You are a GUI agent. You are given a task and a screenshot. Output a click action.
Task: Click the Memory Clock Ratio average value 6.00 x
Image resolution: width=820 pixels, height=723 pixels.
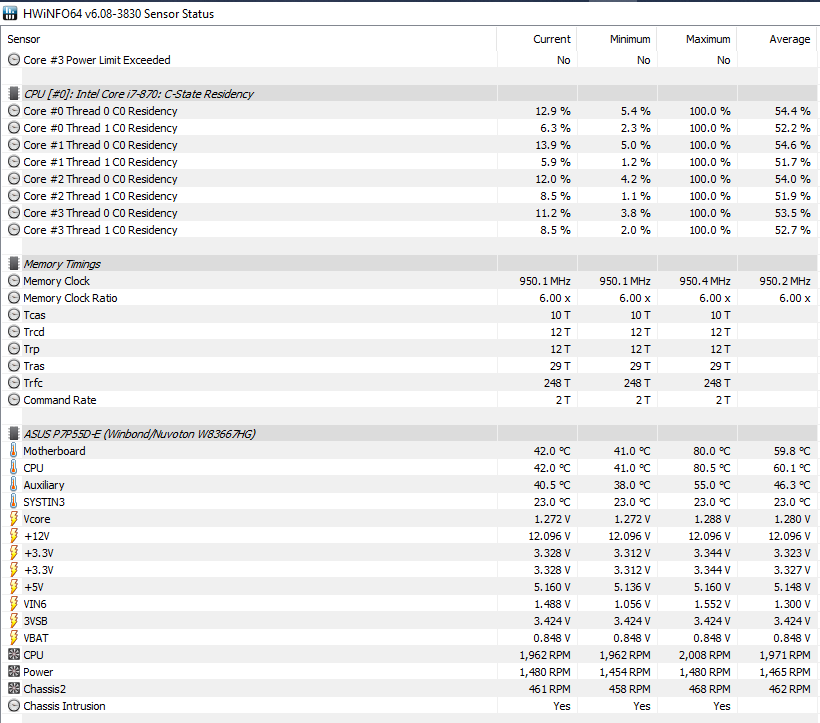pos(794,298)
